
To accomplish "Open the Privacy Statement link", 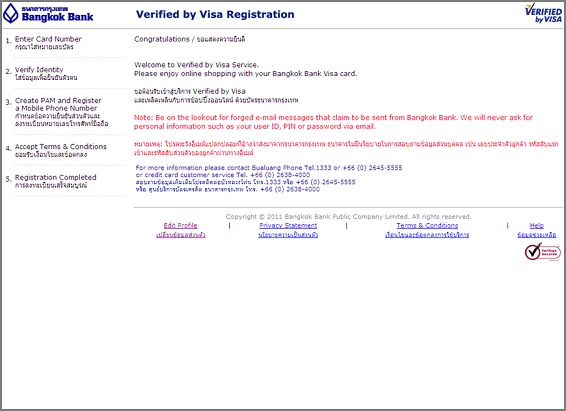I will 288,226.
